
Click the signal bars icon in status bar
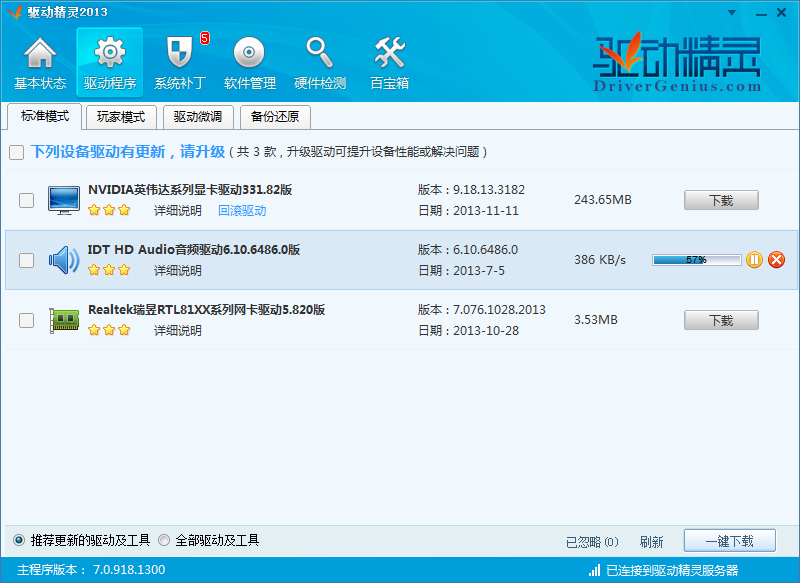pos(594,570)
